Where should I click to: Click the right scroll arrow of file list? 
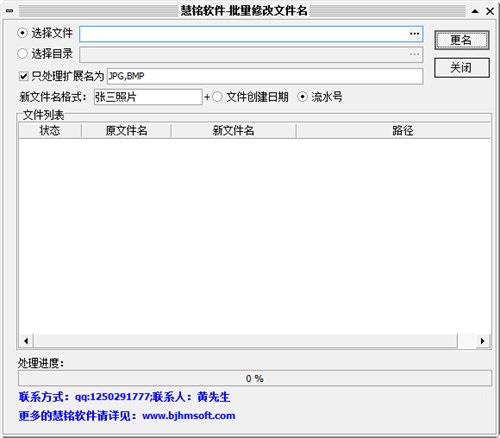[x=482, y=341]
